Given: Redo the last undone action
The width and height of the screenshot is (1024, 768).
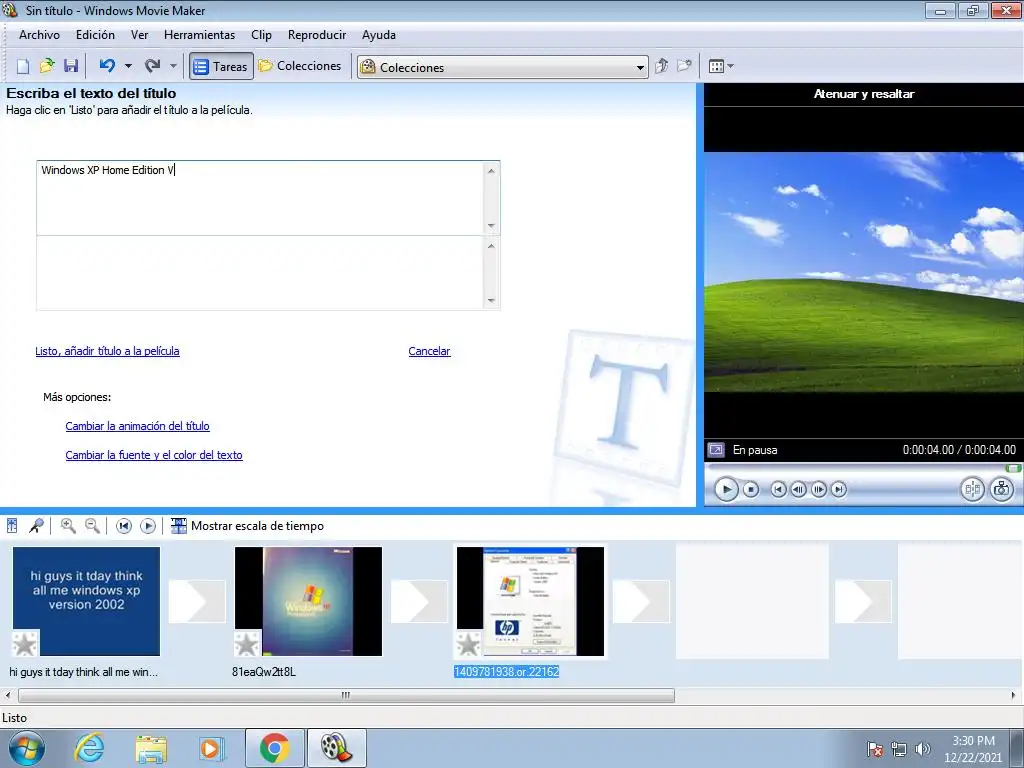Looking at the screenshot, I should click(152, 66).
